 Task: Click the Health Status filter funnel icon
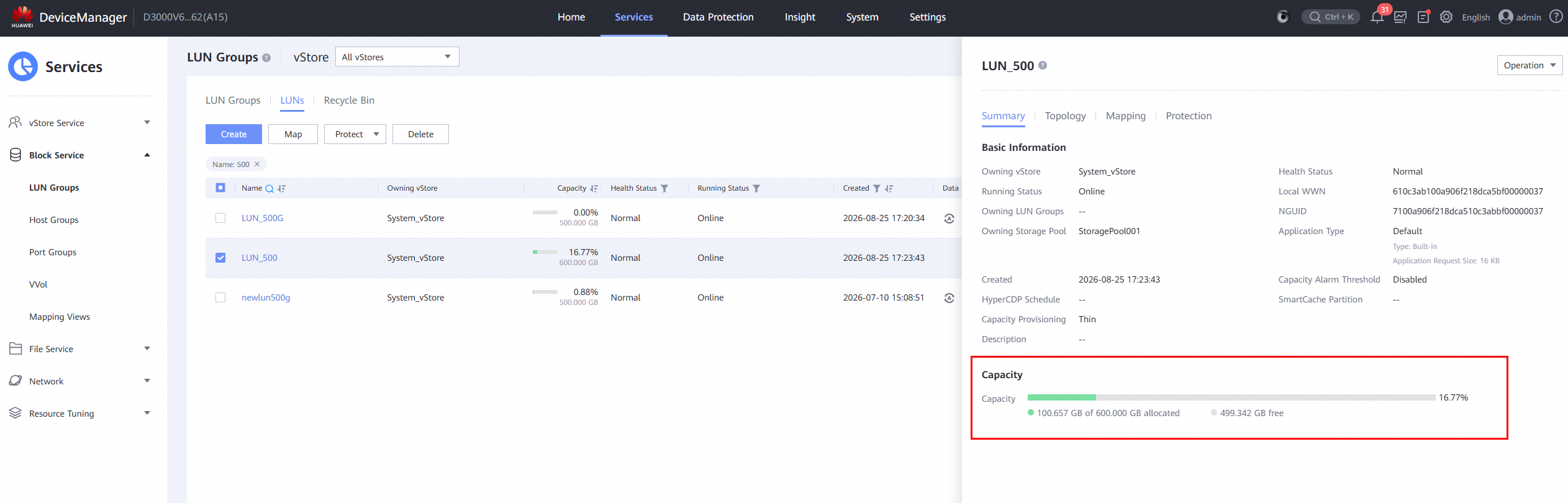click(x=664, y=189)
